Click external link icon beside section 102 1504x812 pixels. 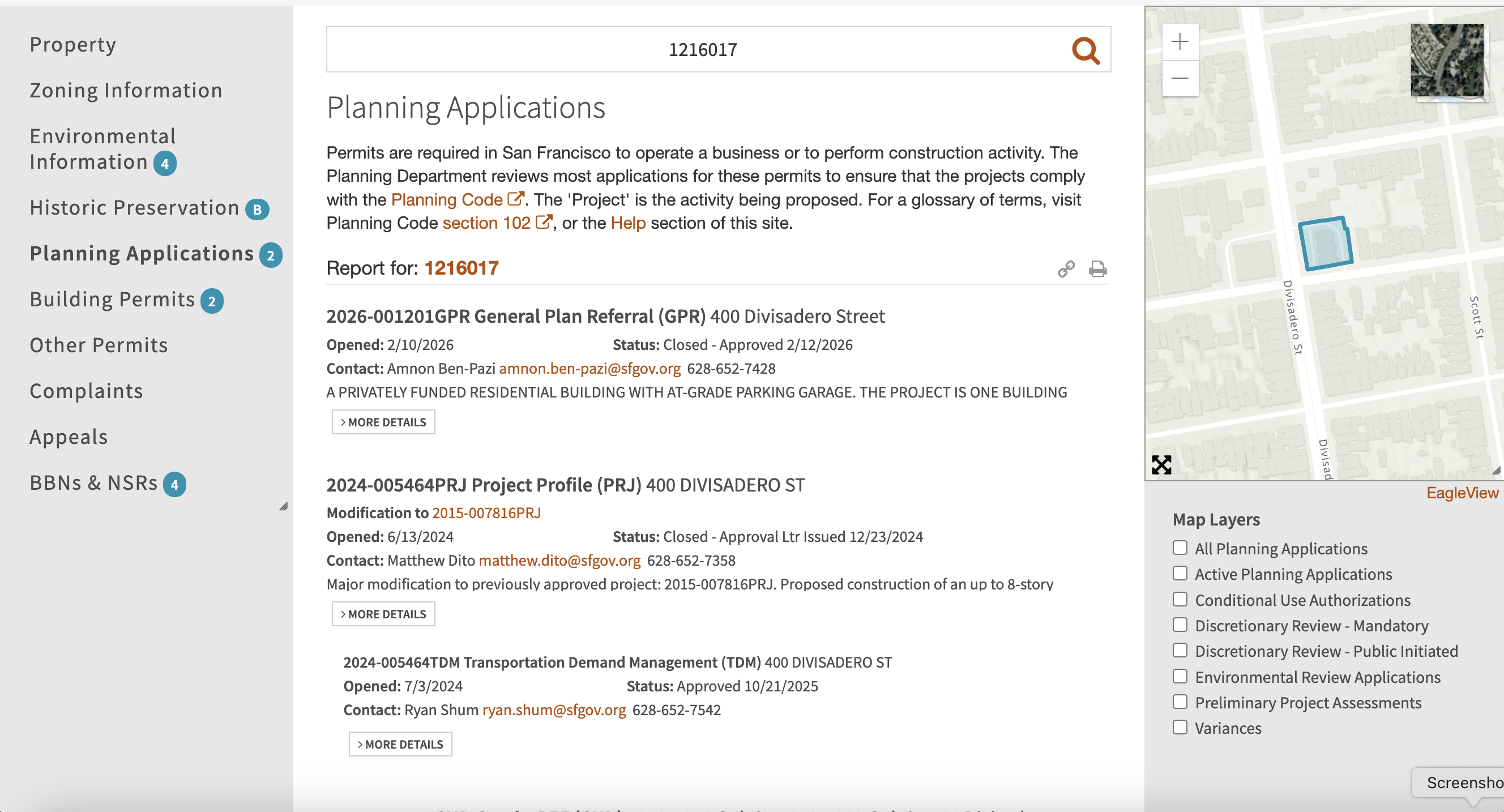coord(543,223)
